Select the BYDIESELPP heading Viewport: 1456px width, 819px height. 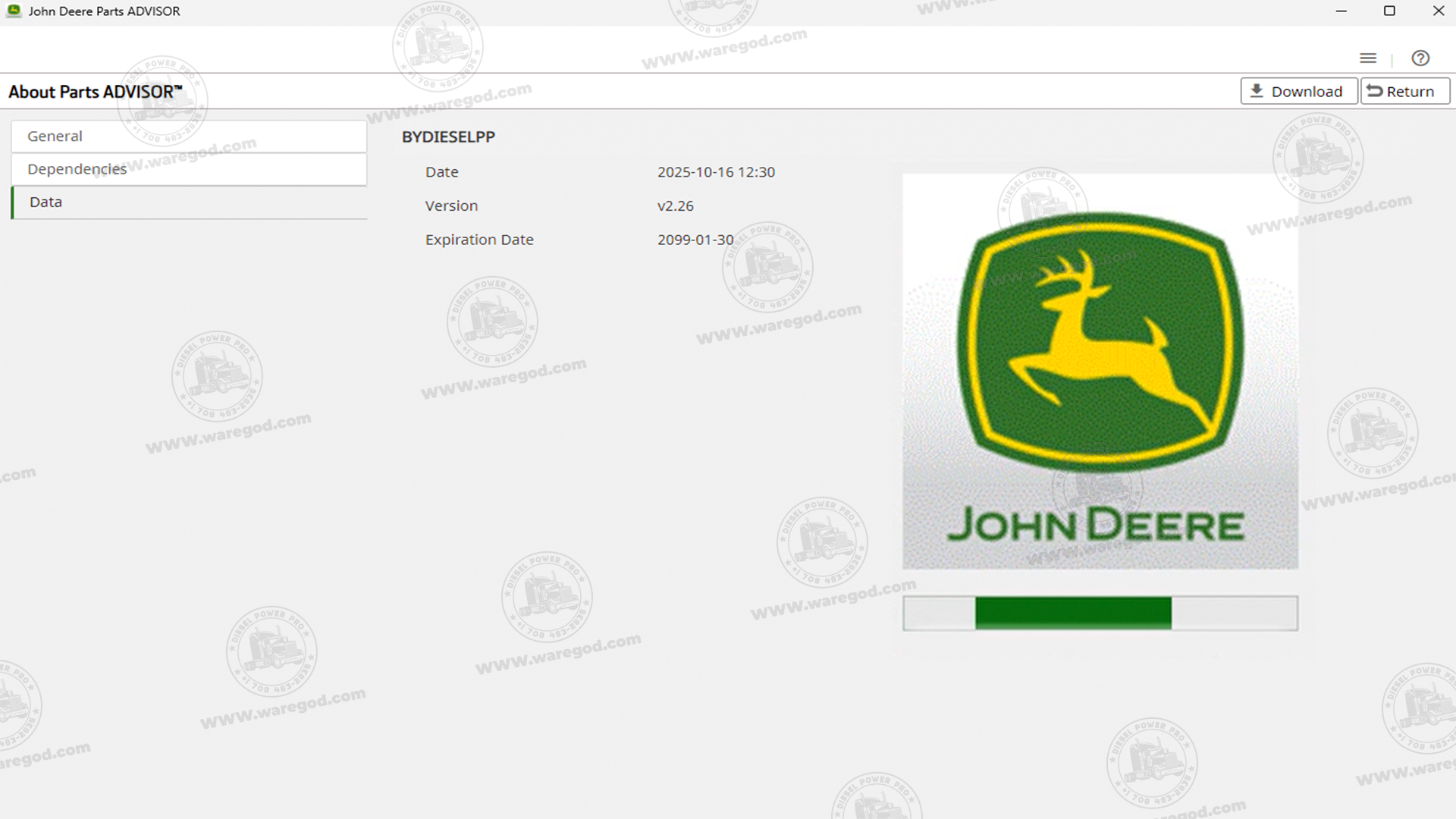[448, 137]
